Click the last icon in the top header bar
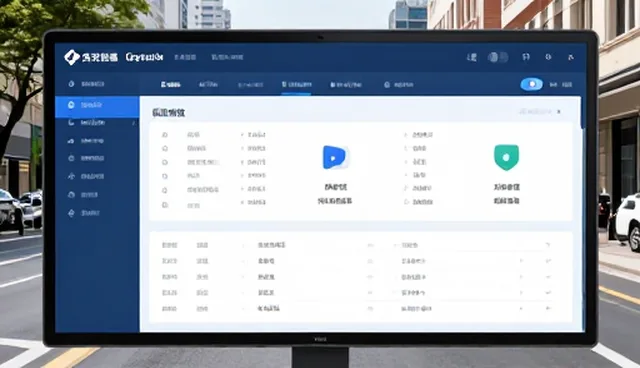The width and height of the screenshot is (640, 368). pos(571,57)
